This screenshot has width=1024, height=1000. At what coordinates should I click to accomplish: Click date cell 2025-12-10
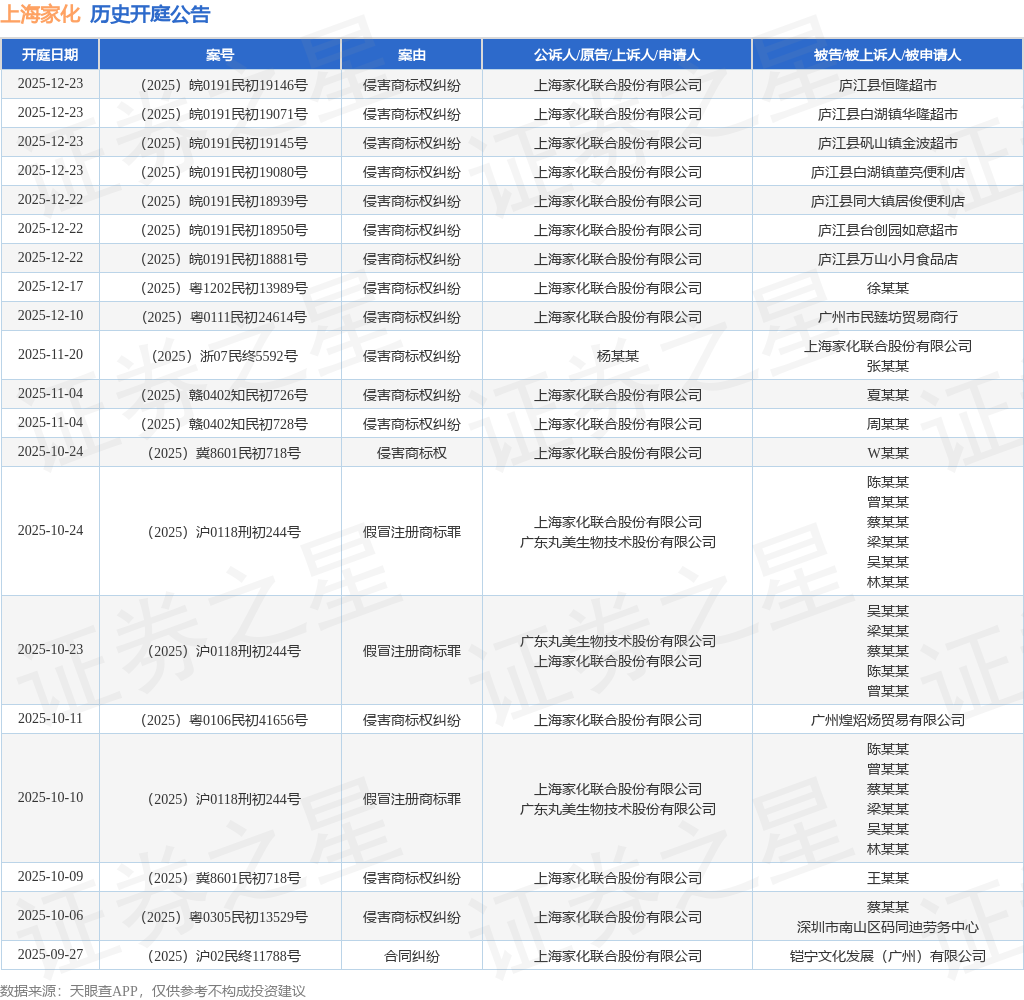coord(50,315)
